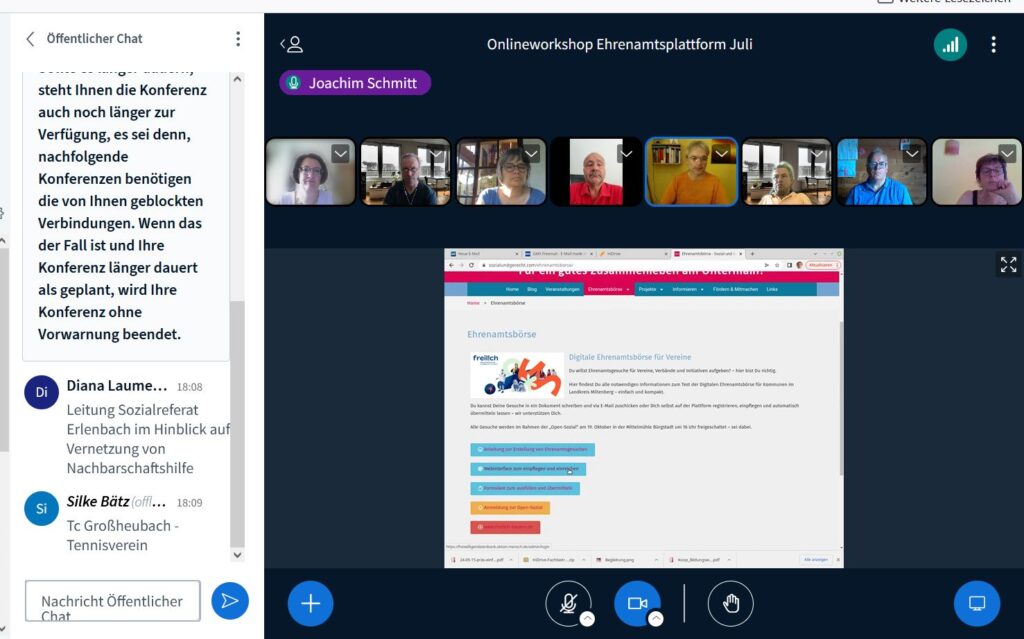Toggle the webcam sharing button
The height and width of the screenshot is (639, 1024).
click(637, 603)
